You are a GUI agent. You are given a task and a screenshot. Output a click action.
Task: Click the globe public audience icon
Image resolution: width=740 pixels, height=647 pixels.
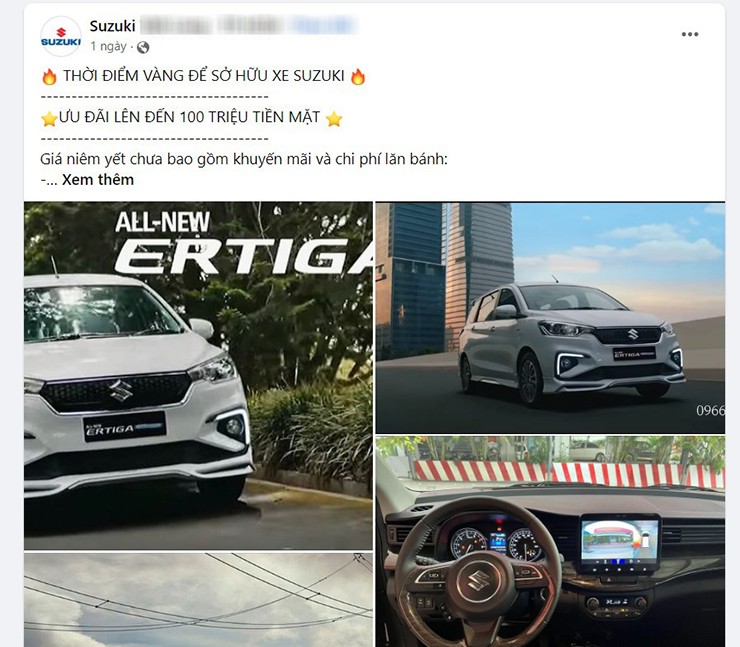143,47
